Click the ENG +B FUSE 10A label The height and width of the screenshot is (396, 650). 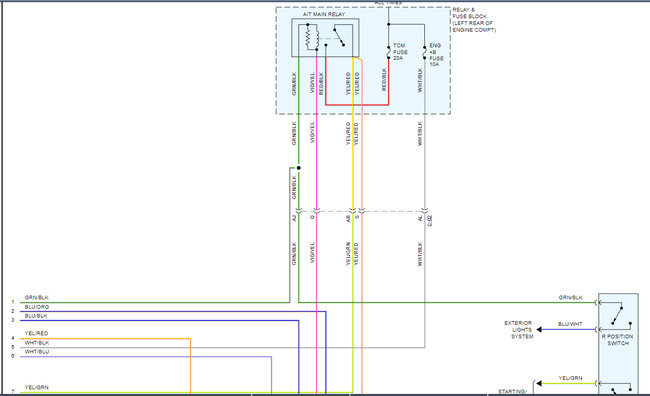coord(436,55)
